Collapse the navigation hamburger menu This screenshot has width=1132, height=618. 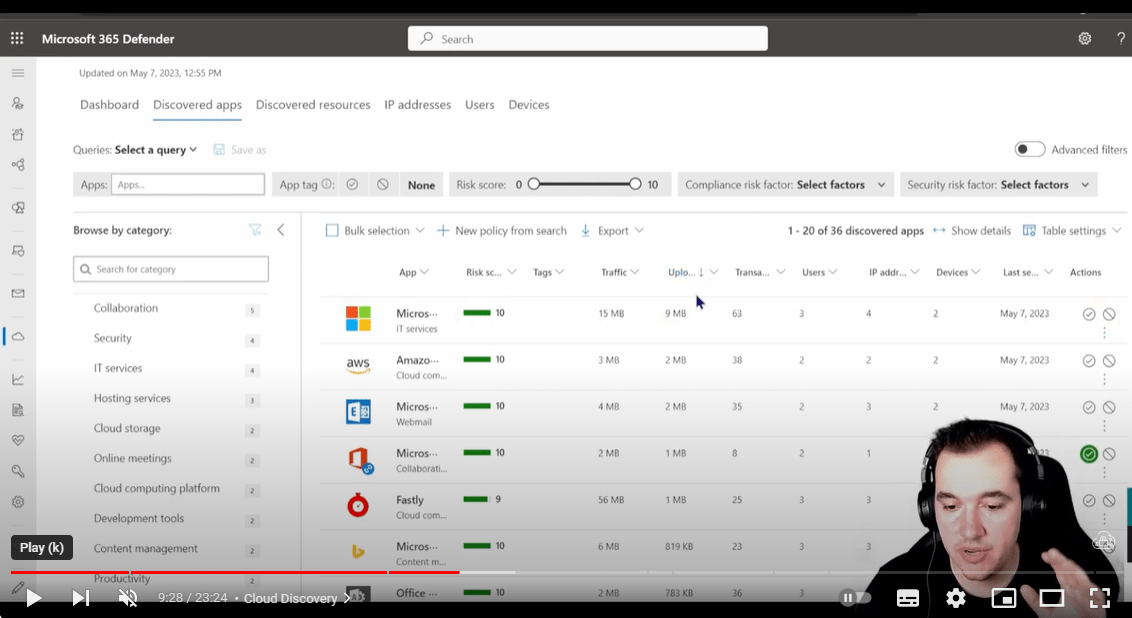tap(18, 73)
